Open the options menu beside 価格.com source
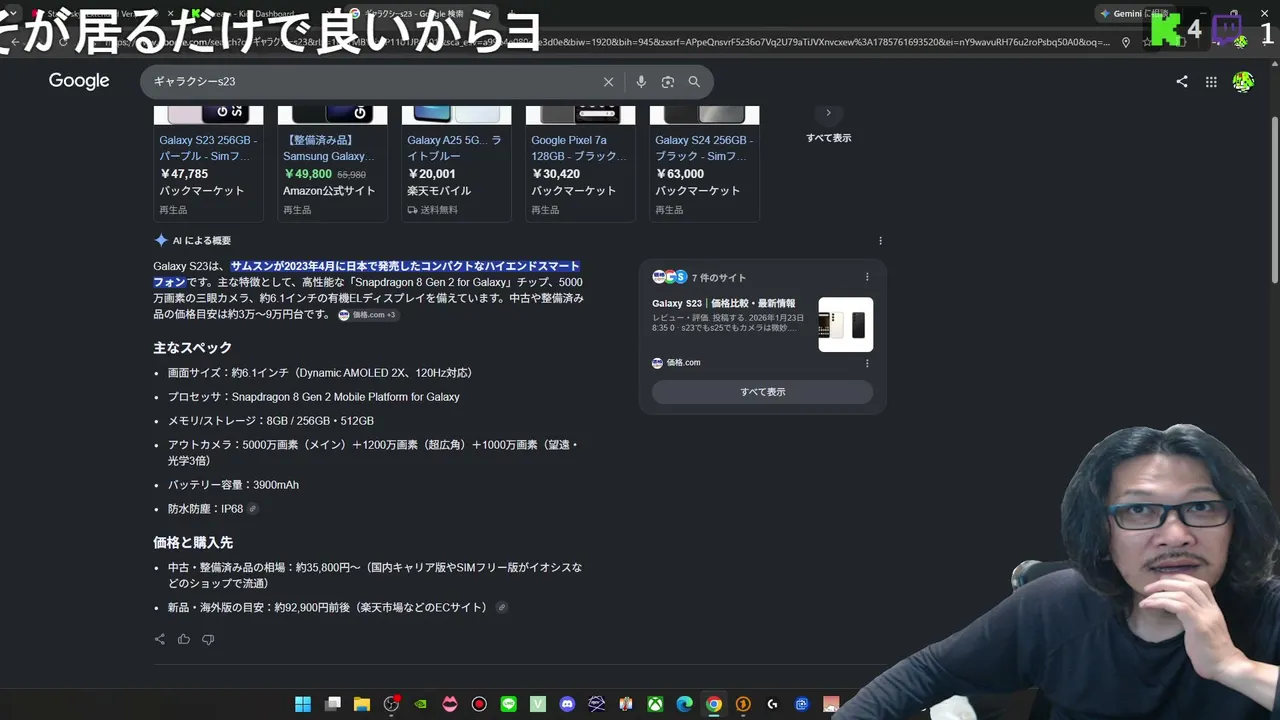The height and width of the screenshot is (720, 1280). (x=867, y=363)
